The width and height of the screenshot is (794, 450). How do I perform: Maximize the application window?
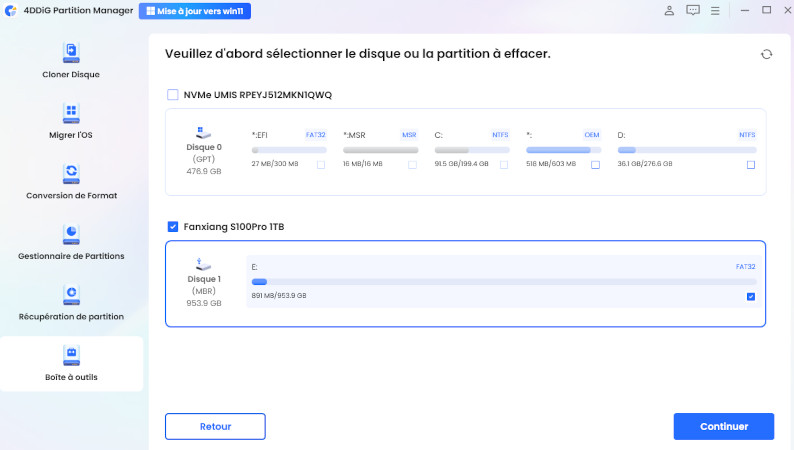click(767, 11)
